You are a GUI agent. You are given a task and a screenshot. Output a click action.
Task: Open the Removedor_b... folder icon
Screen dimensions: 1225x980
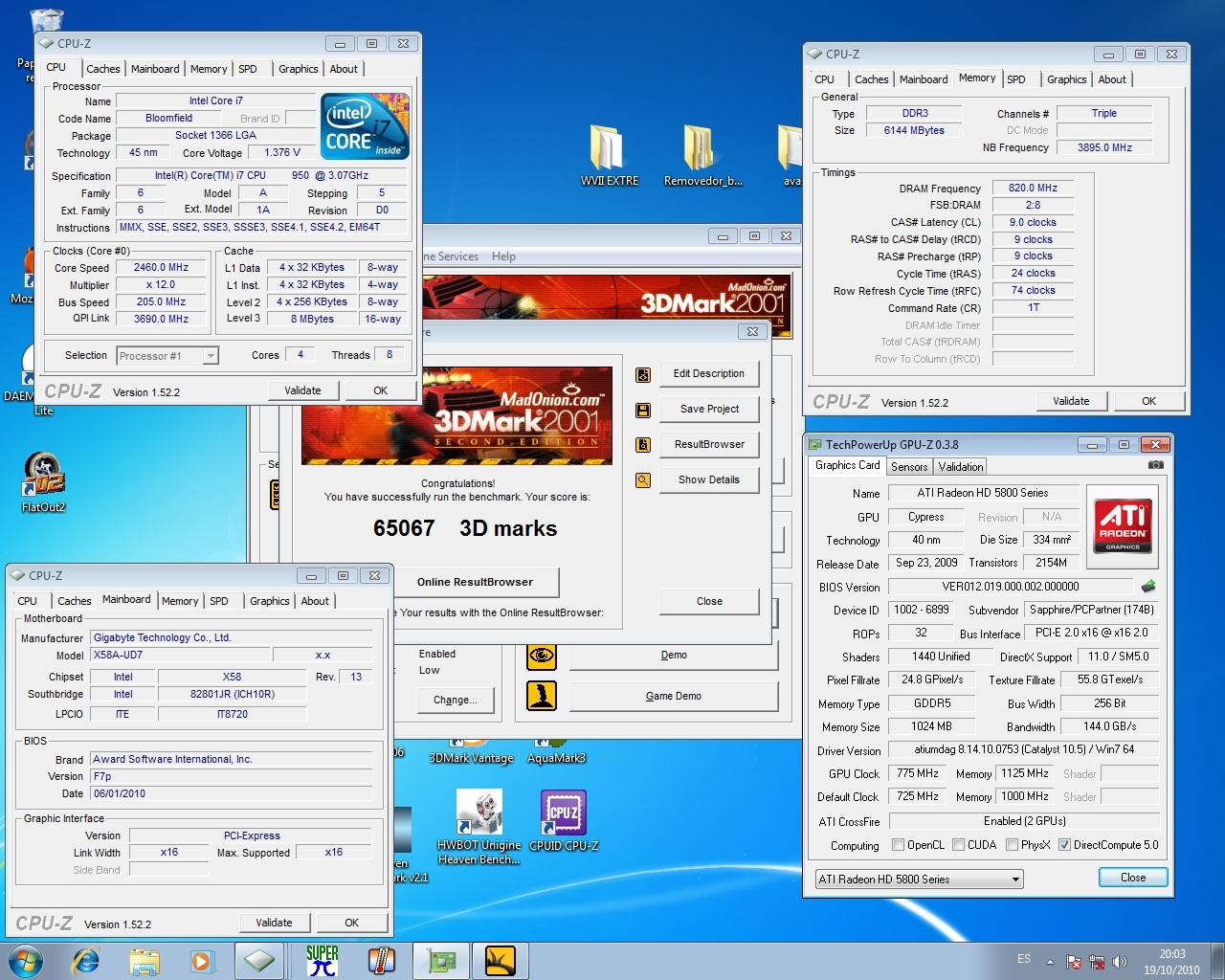pyautogui.click(x=702, y=155)
